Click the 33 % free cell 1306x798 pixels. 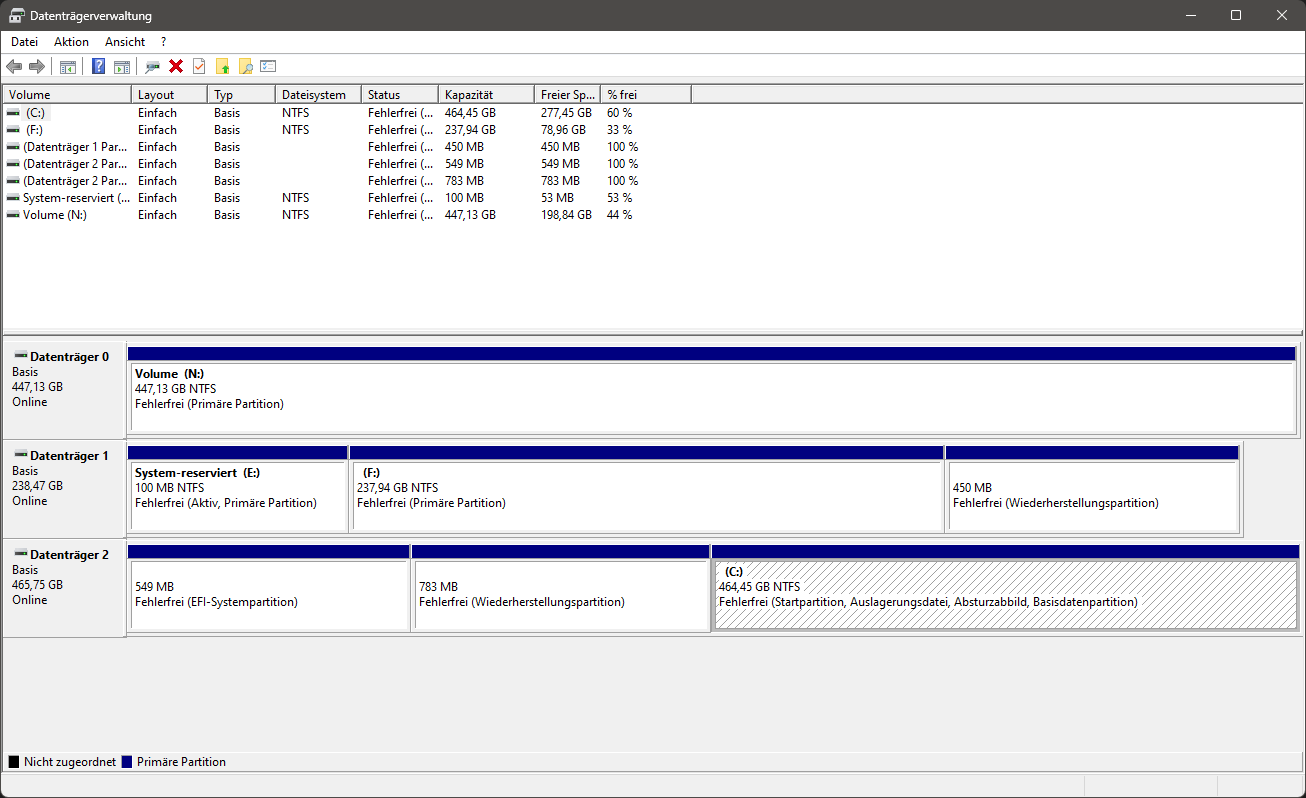(x=619, y=130)
